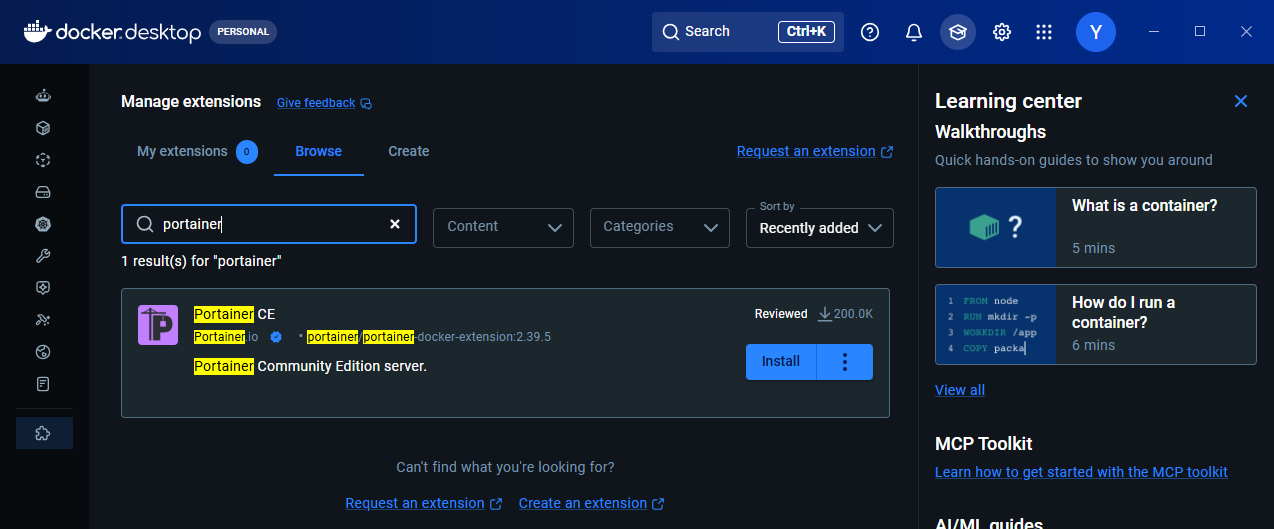Expand the Categories filter dropdown

[660, 227]
